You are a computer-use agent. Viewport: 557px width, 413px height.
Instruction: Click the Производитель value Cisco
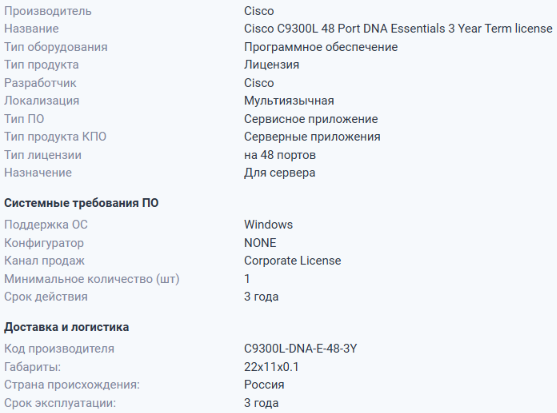point(259,11)
